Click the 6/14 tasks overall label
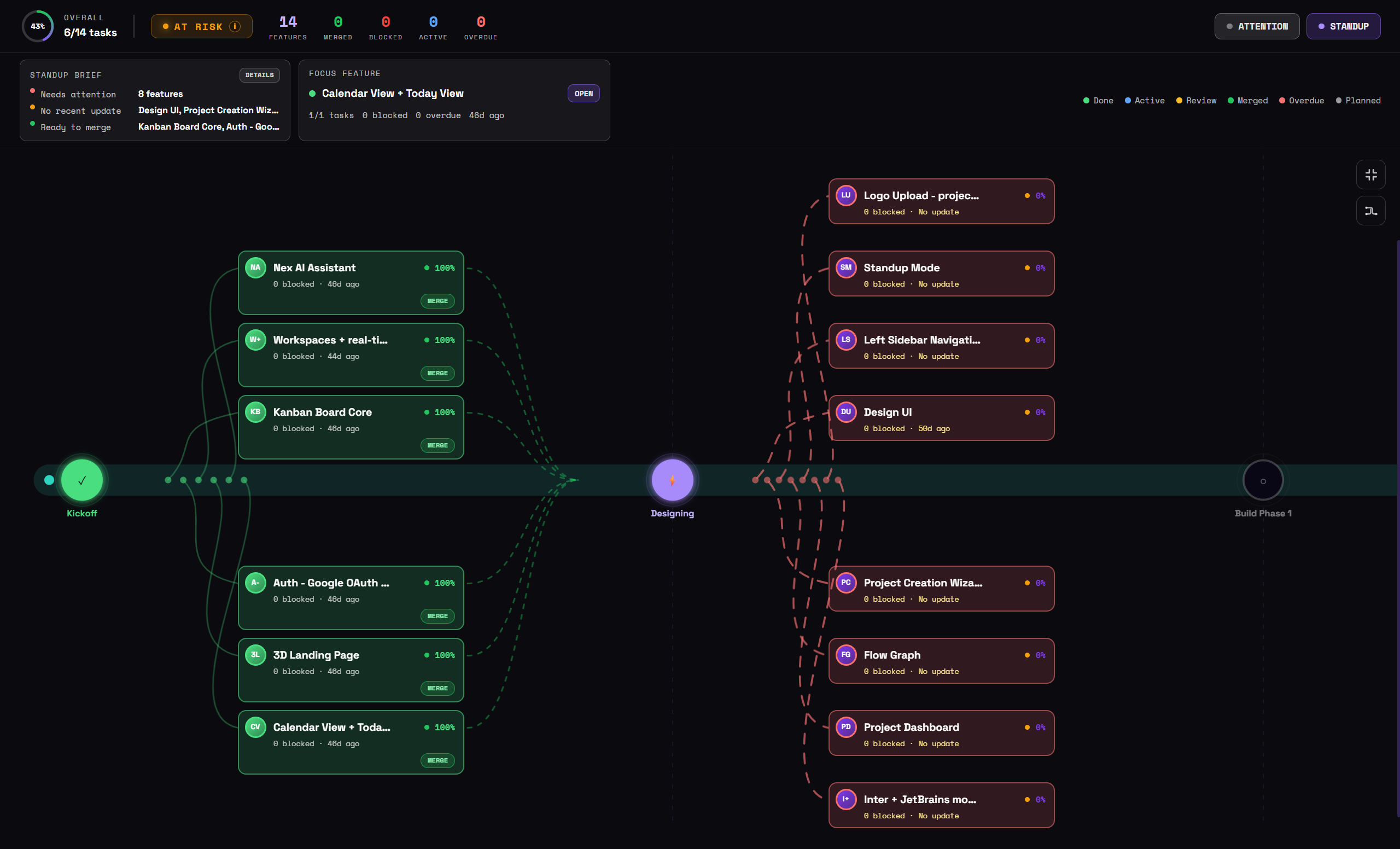The width and height of the screenshot is (1400, 849). pyautogui.click(x=90, y=32)
